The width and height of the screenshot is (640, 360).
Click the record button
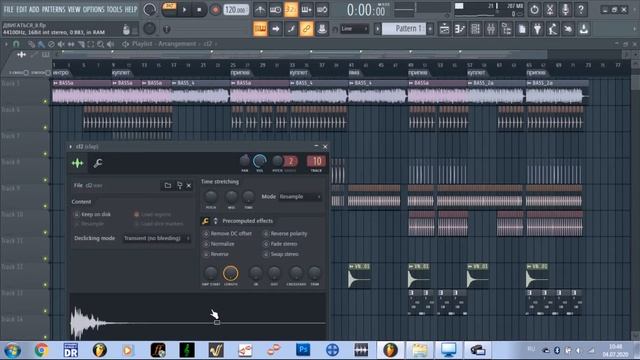[215, 9]
